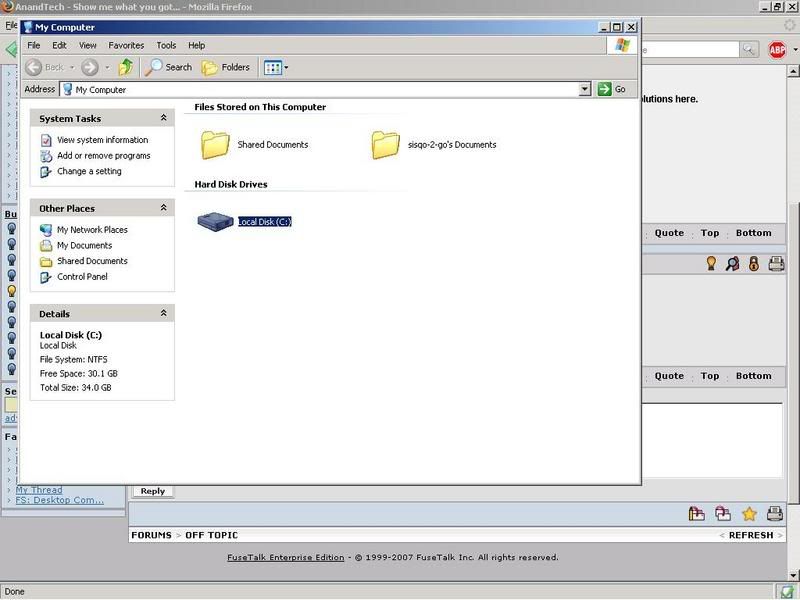Click the upper printer icon in forum
800x600 pixels.
coord(776,263)
